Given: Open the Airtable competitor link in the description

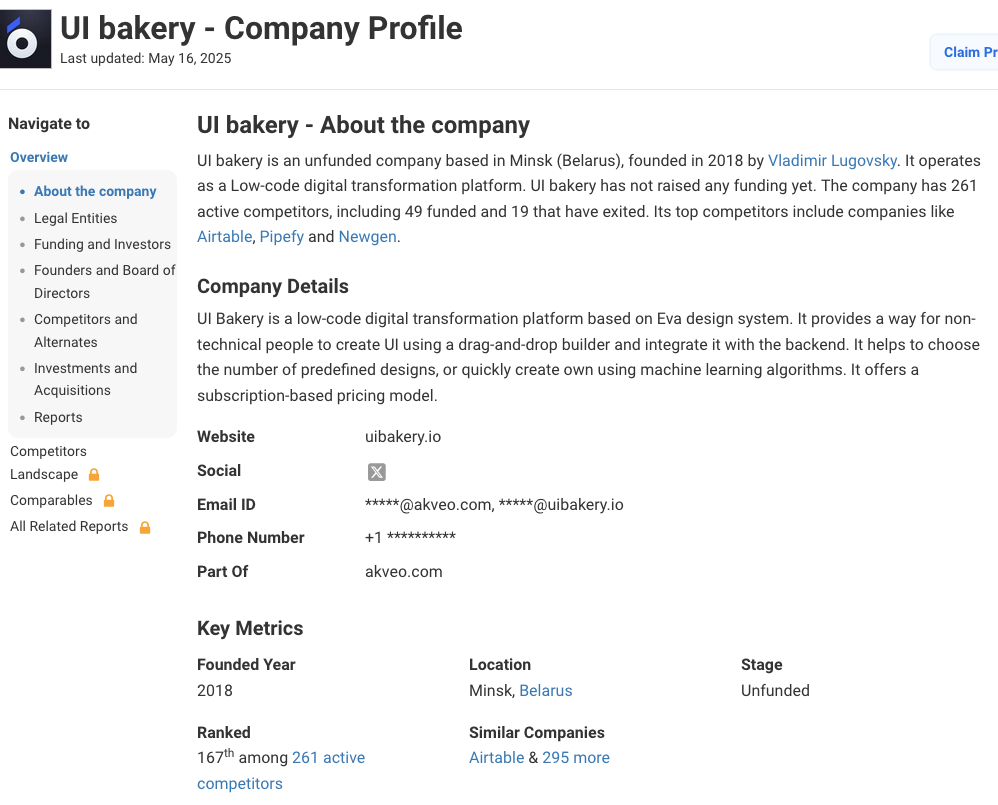Looking at the screenshot, I should [224, 237].
